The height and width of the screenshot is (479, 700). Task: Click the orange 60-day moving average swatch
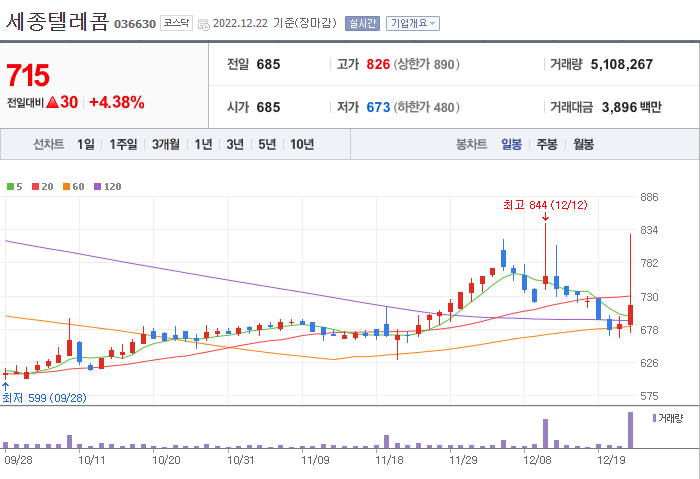pyautogui.click(x=67, y=187)
